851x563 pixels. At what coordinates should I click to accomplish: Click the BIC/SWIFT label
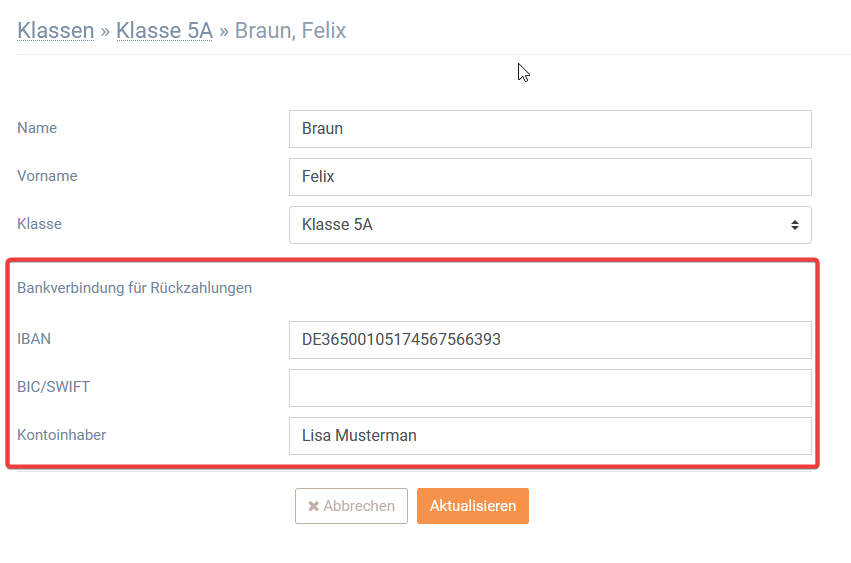click(54, 387)
